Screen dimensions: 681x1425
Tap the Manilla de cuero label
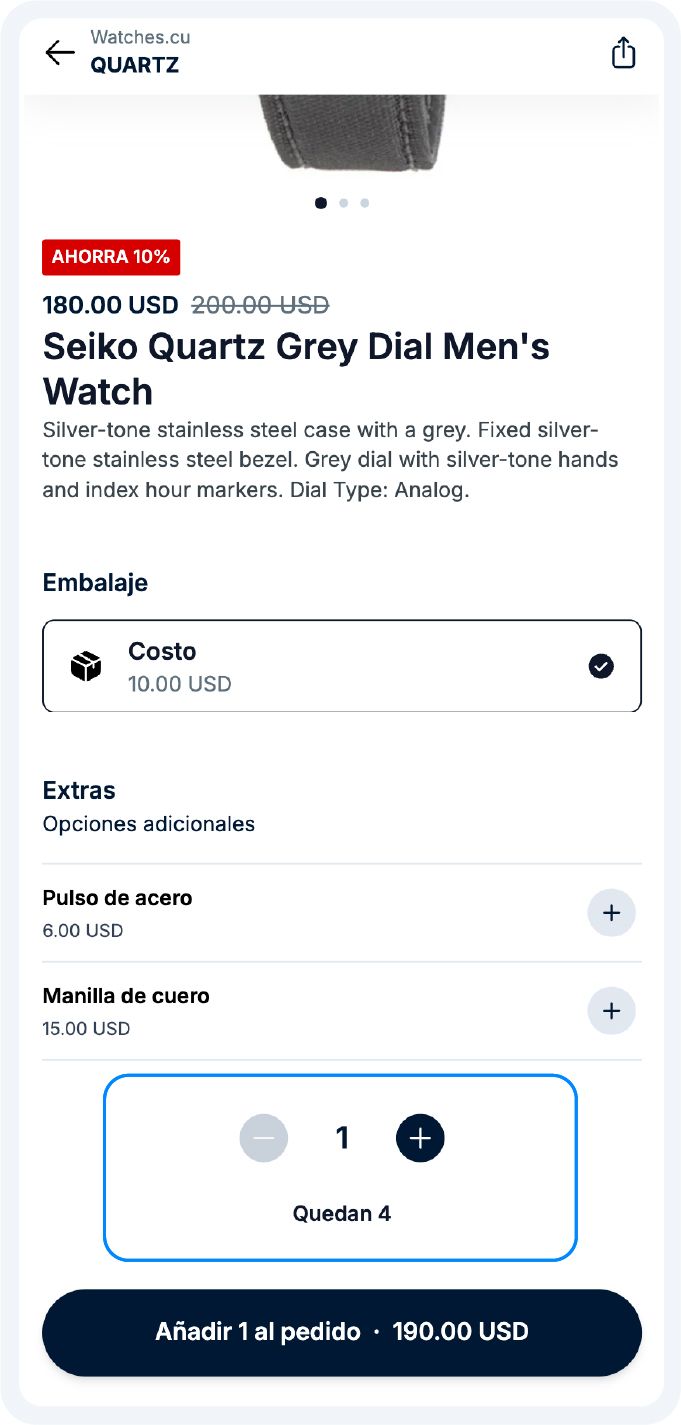[126, 996]
